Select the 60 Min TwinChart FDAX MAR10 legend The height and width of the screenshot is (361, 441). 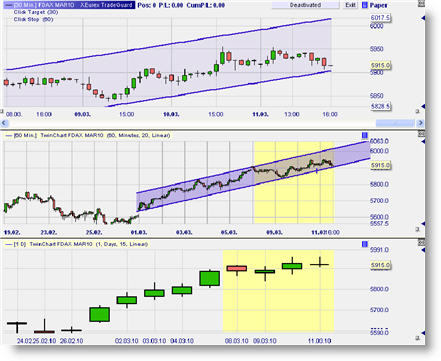(88, 135)
